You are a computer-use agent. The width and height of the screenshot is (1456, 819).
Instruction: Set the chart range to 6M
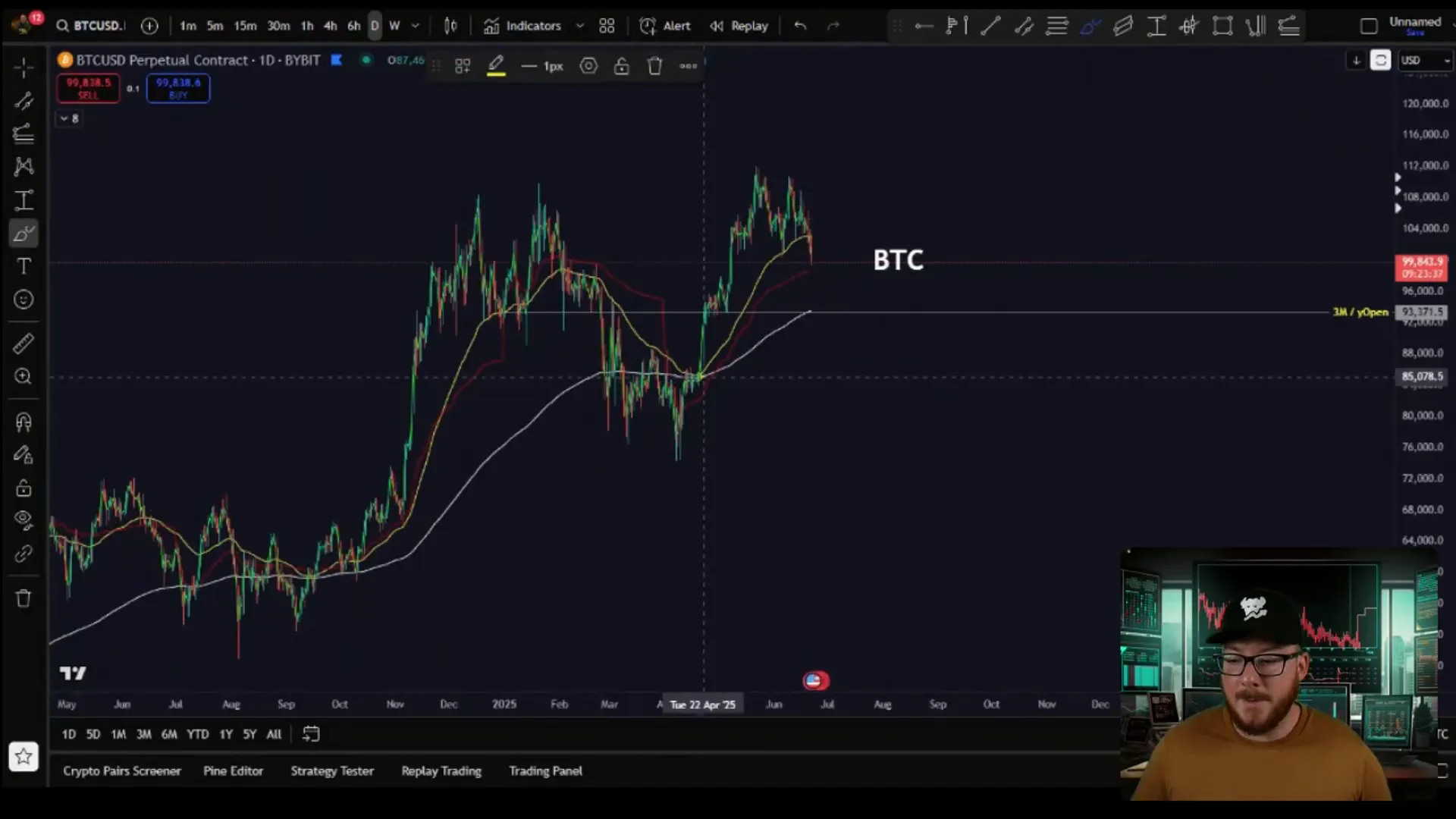tap(169, 734)
